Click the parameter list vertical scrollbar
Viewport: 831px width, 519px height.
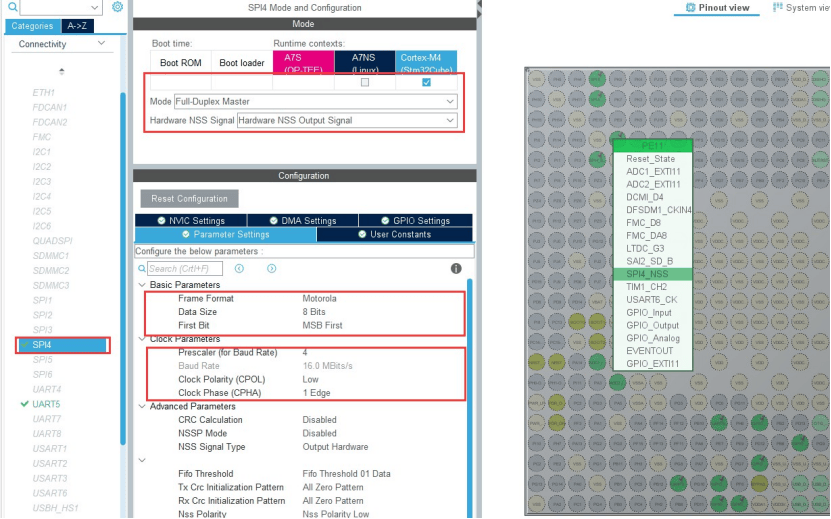pos(470,398)
